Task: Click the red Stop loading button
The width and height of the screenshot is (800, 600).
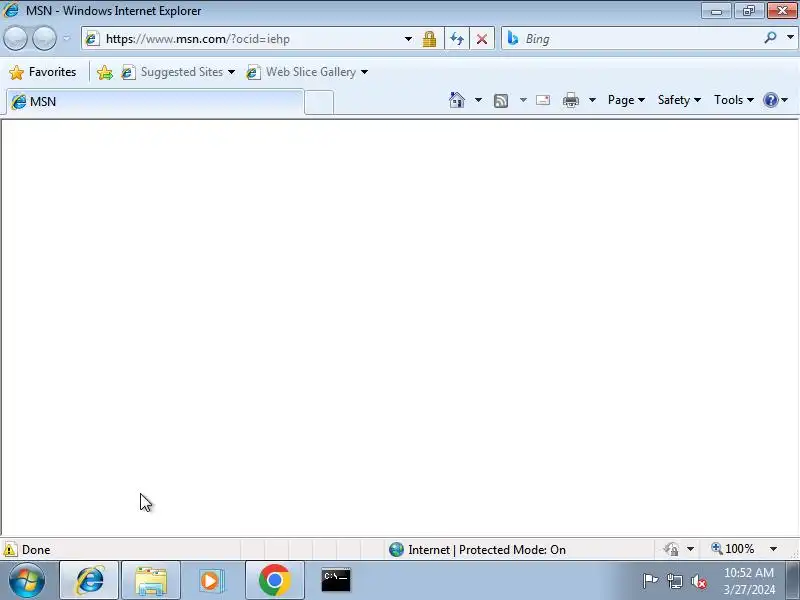Action: pyautogui.click(x=482, y=39)
